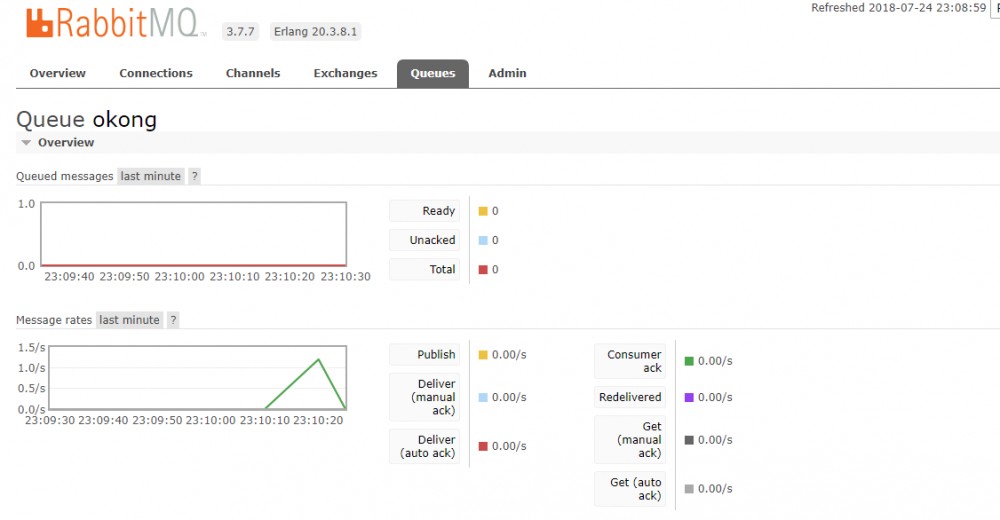
Task: Click the dark gray Get manual ack swatch
Action: click(x=689, y=440)
